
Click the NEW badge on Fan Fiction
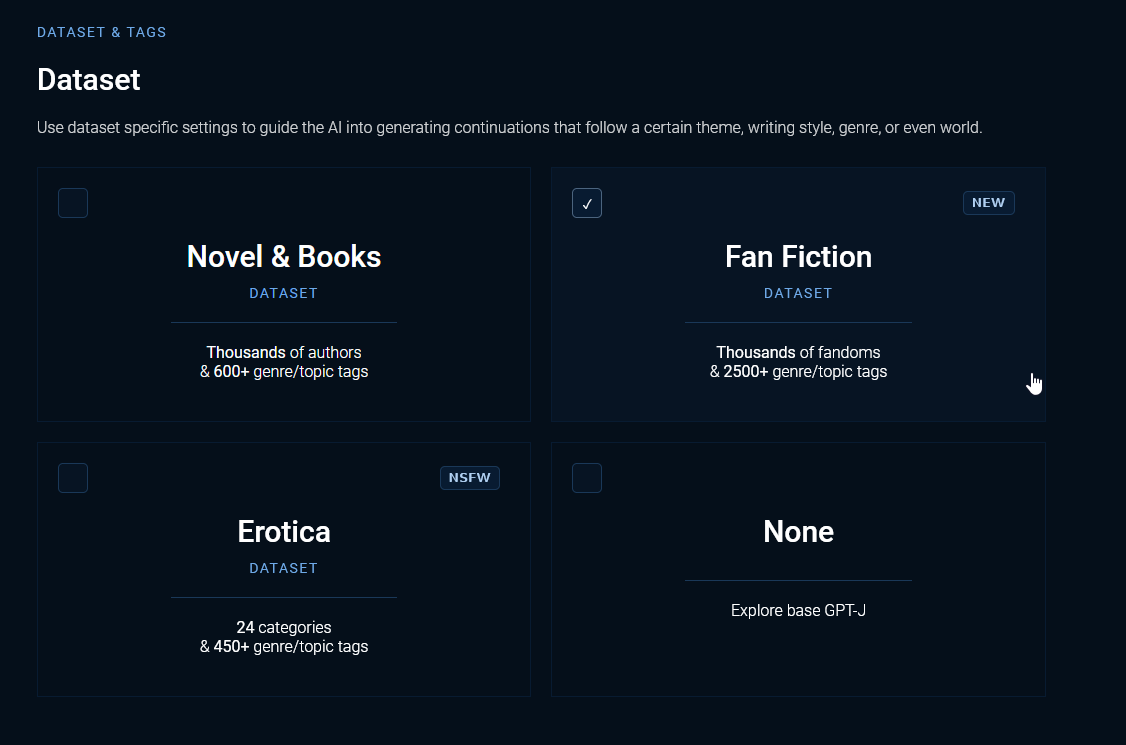point(988,203)
